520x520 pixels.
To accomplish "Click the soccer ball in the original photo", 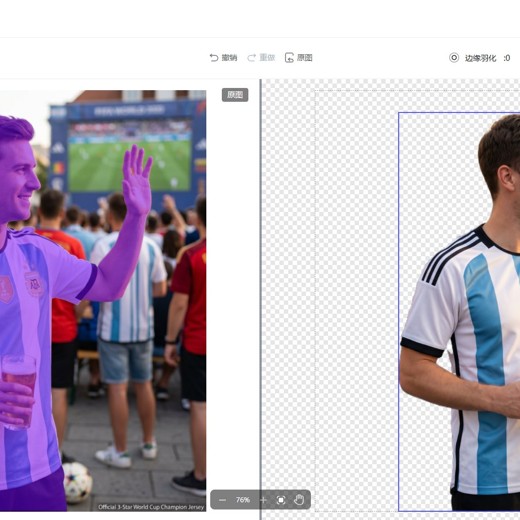I will pyautogui.click(x=77, y=483).
